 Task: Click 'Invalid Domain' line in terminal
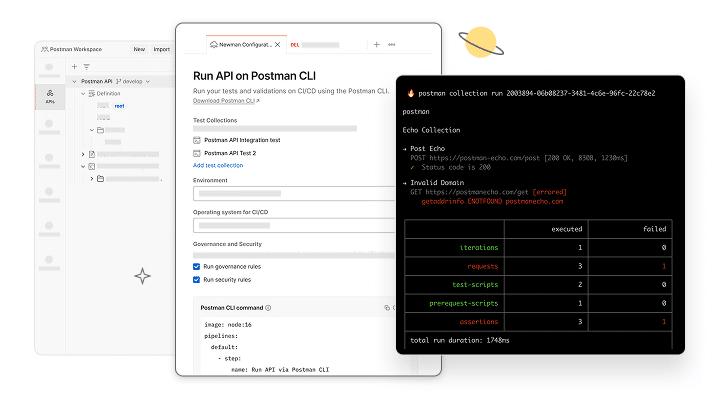coord(437,182)
